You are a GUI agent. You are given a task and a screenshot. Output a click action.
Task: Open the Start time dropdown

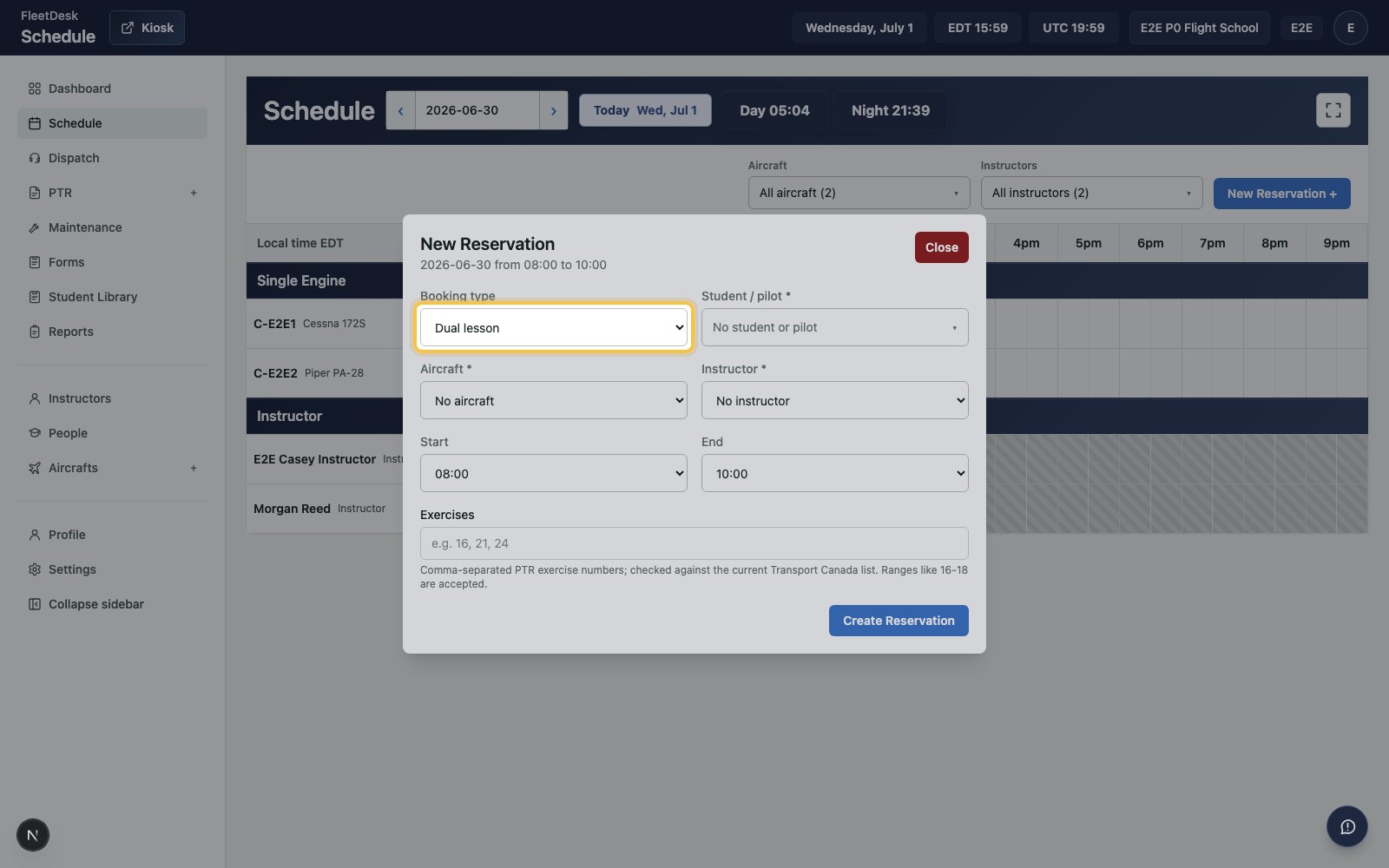[554, 473]
